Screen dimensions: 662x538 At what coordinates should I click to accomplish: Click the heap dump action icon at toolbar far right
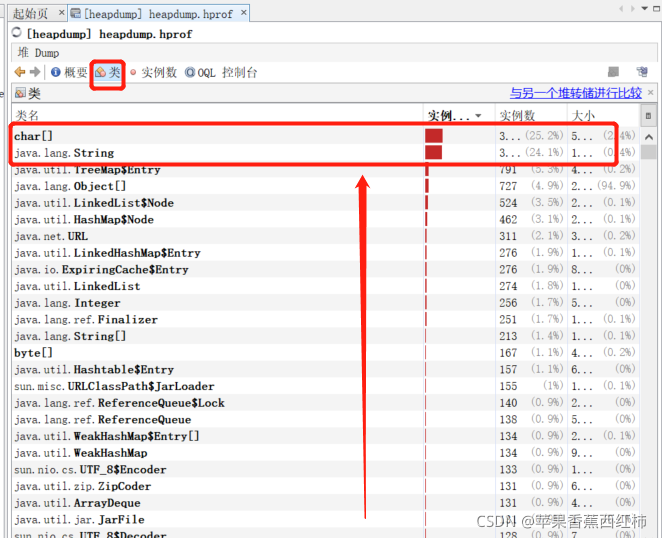642,72
